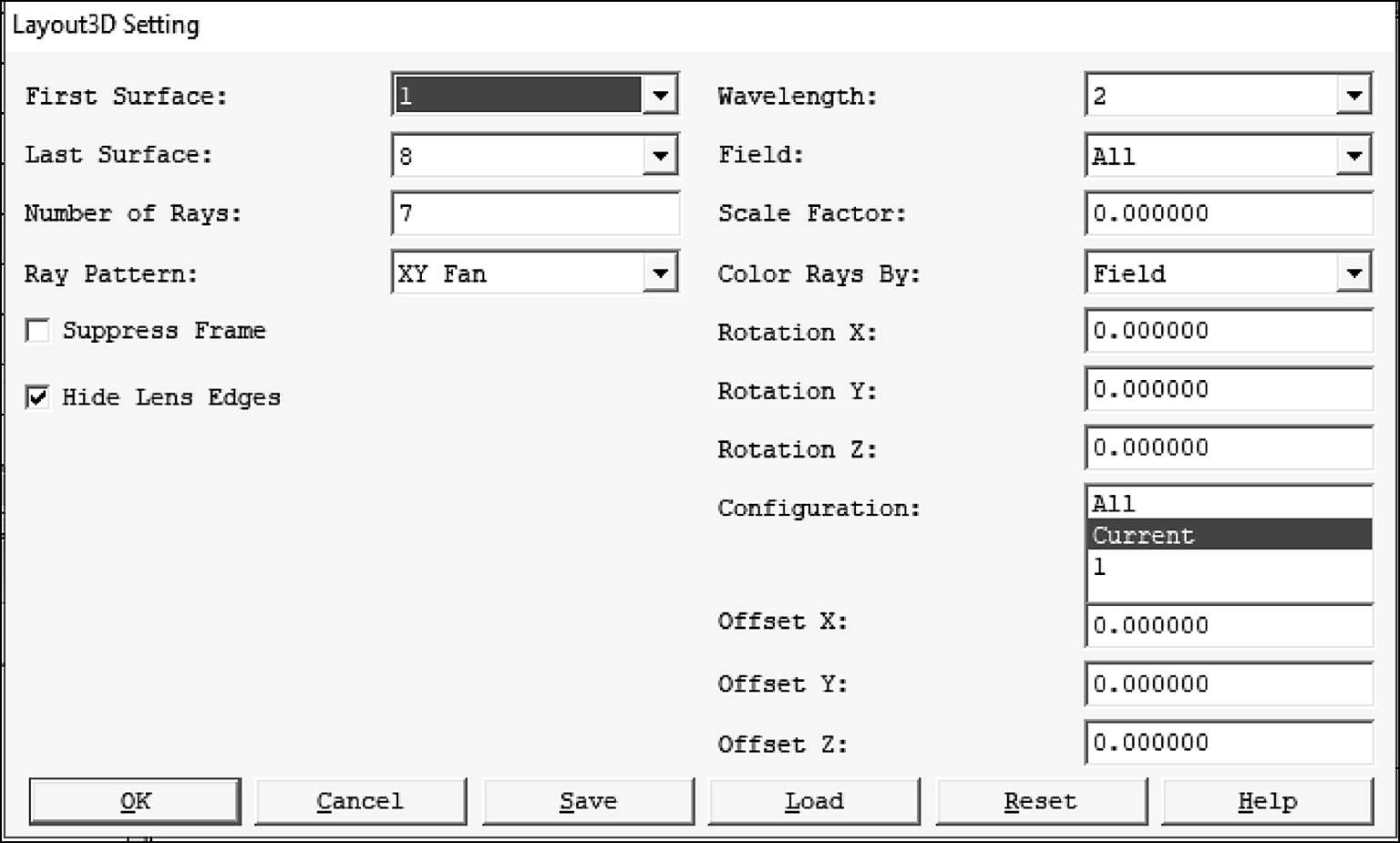Viewport: 1400px width, 843px height.
Task: Select 'All' in the Configuration list
Action: 1227,504
